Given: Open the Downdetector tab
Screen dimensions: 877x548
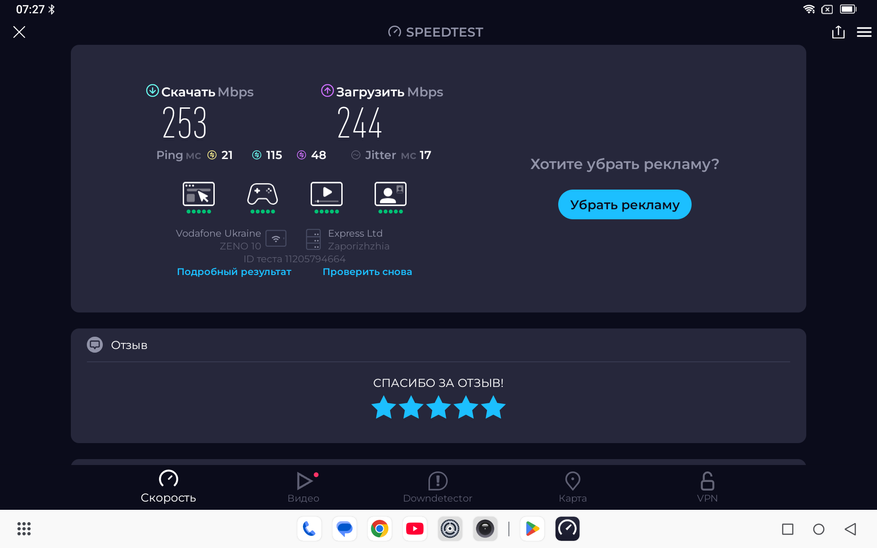Looking at the screenshot, I should [437, 487].
